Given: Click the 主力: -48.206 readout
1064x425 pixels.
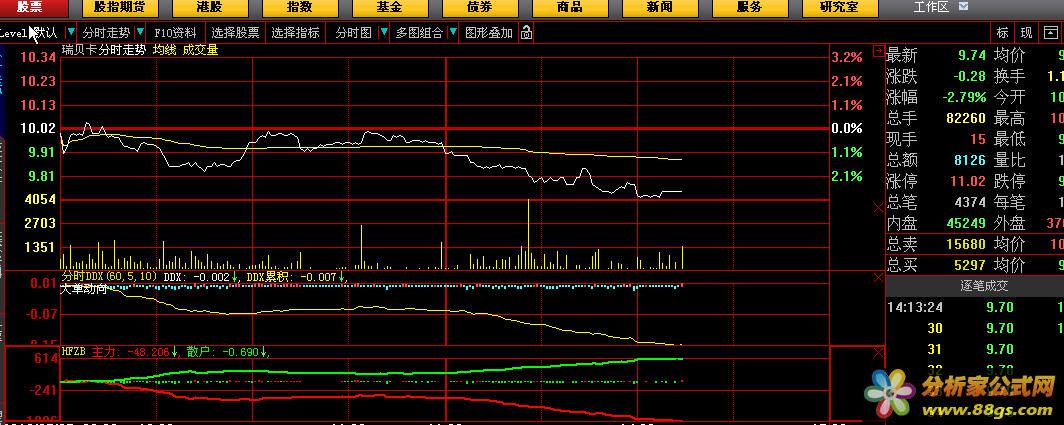Looking at the screenshot, I should point(133,352).
